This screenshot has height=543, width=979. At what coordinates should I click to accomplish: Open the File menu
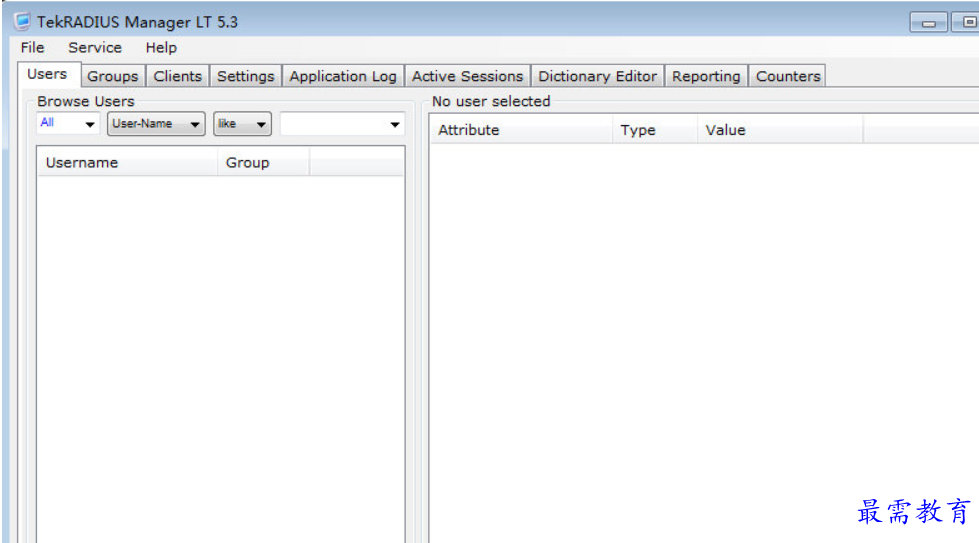point(32,47)
